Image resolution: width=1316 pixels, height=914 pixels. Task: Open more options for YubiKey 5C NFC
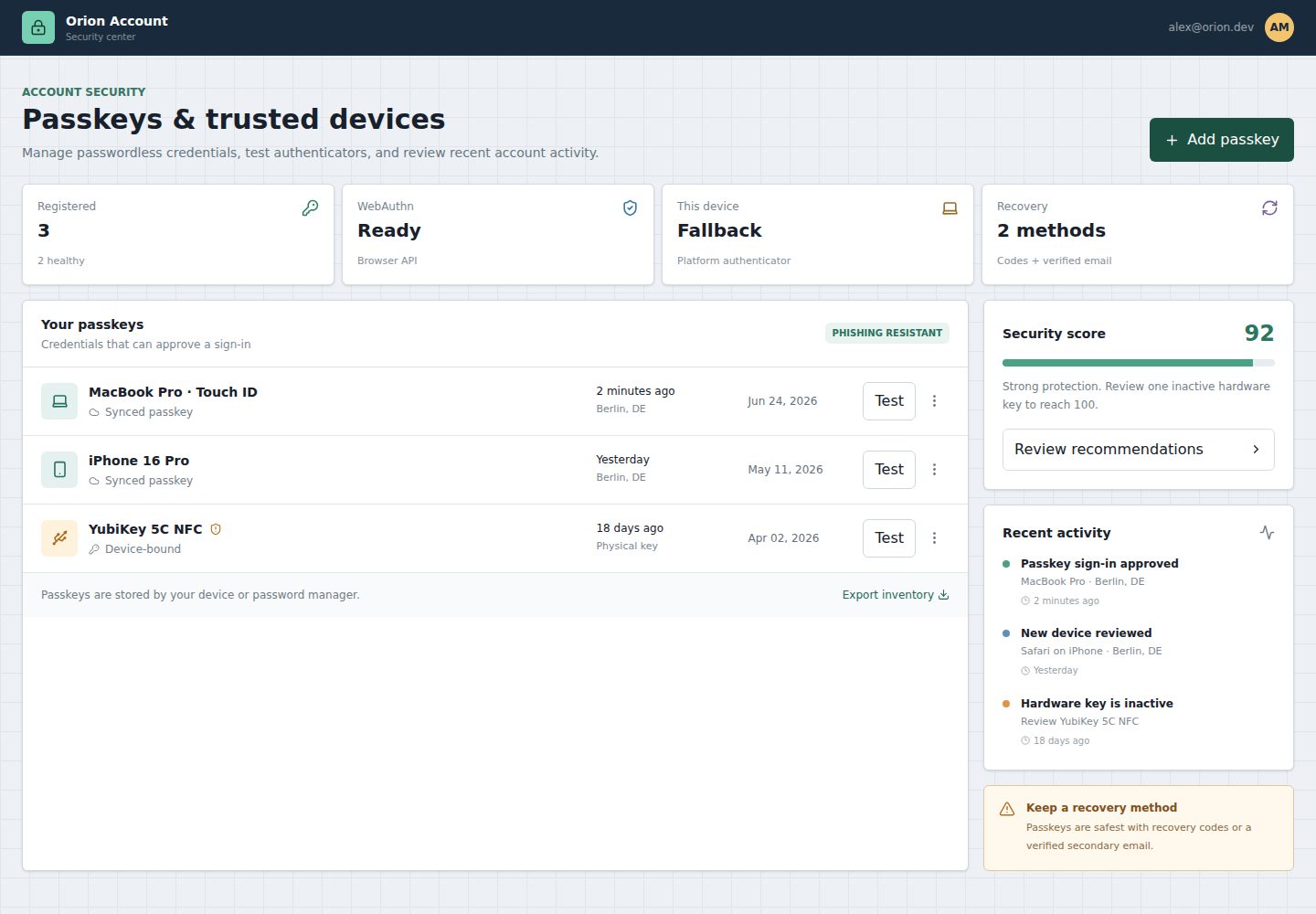(x=934, y=538)
